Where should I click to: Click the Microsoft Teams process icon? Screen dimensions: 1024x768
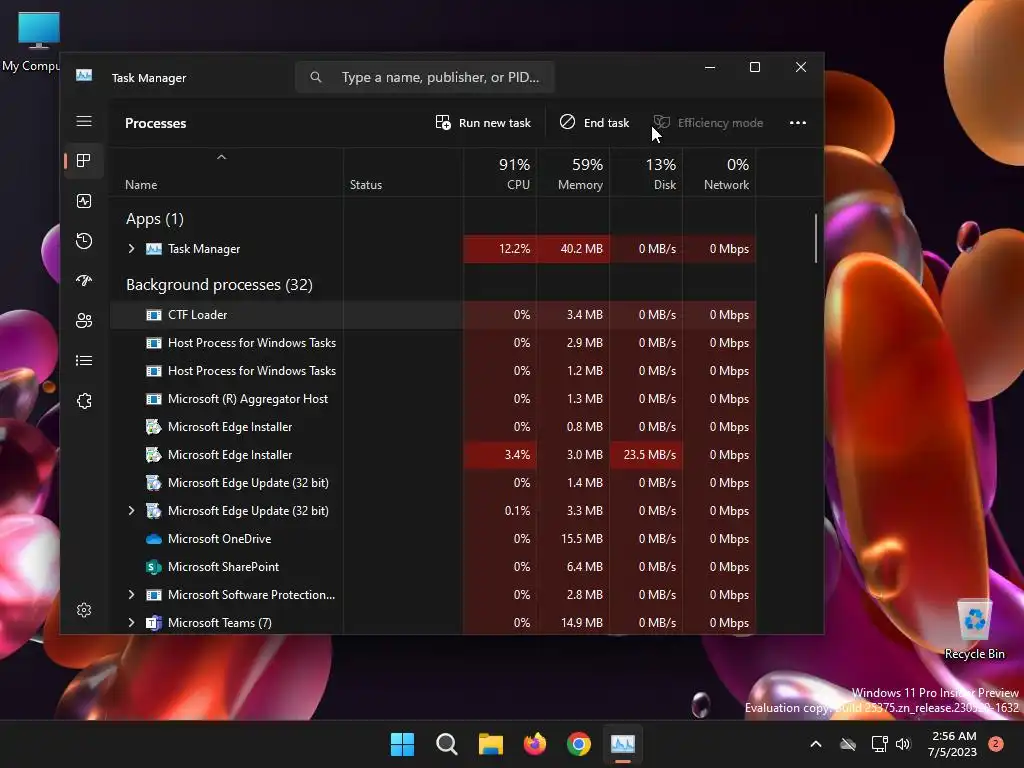pyautogui.click(x=153, y=623)
